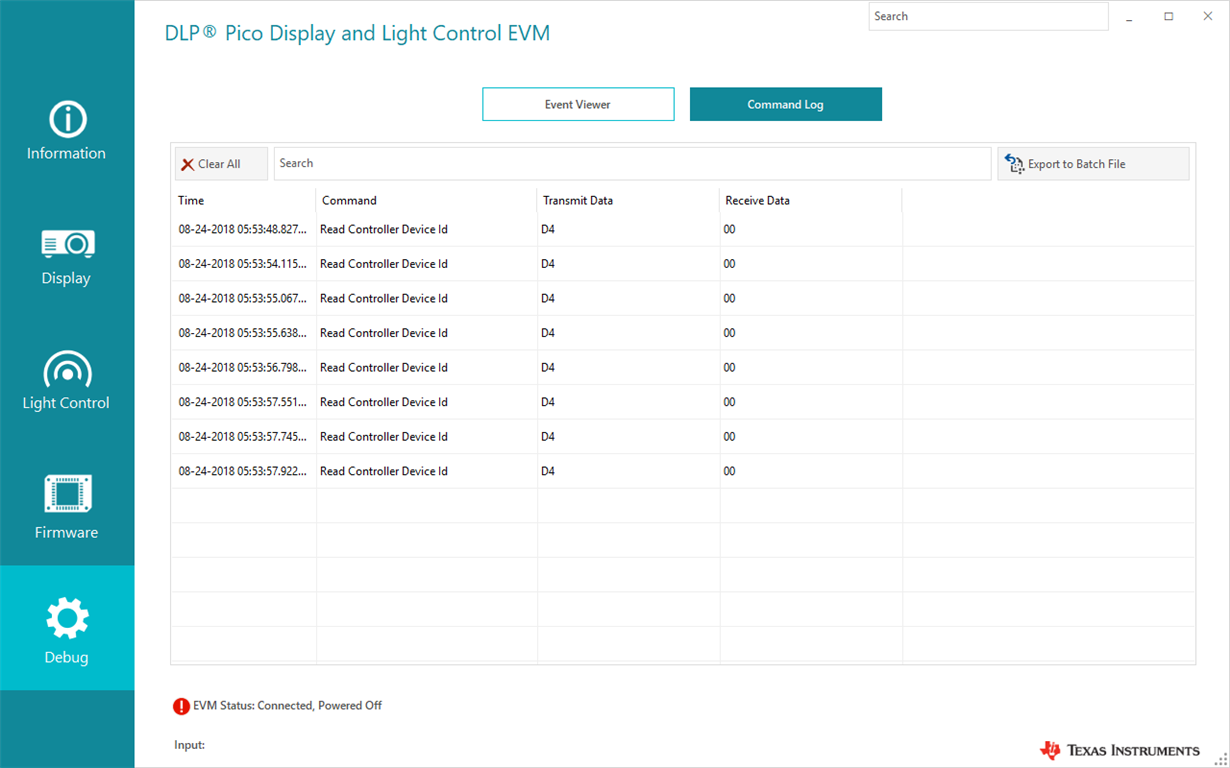Image resolution: width=1230 pixels, height=768 pixels.
Task: Open the Display projector icon
Action: [x=67, y=243]
